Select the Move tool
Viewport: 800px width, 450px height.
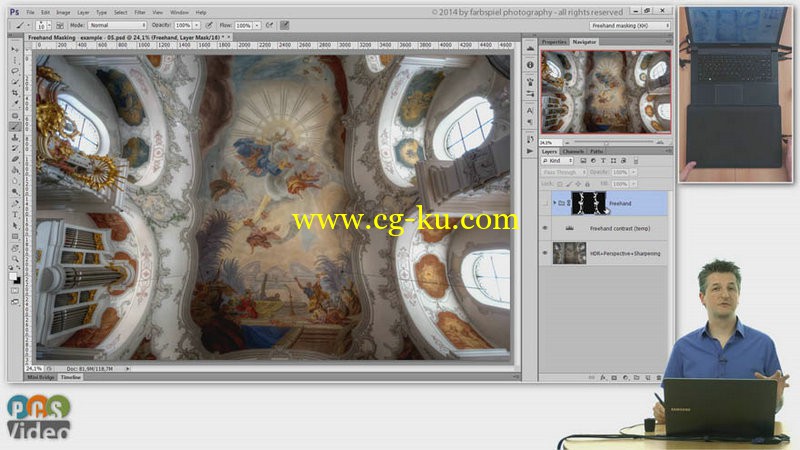point(15,49)
